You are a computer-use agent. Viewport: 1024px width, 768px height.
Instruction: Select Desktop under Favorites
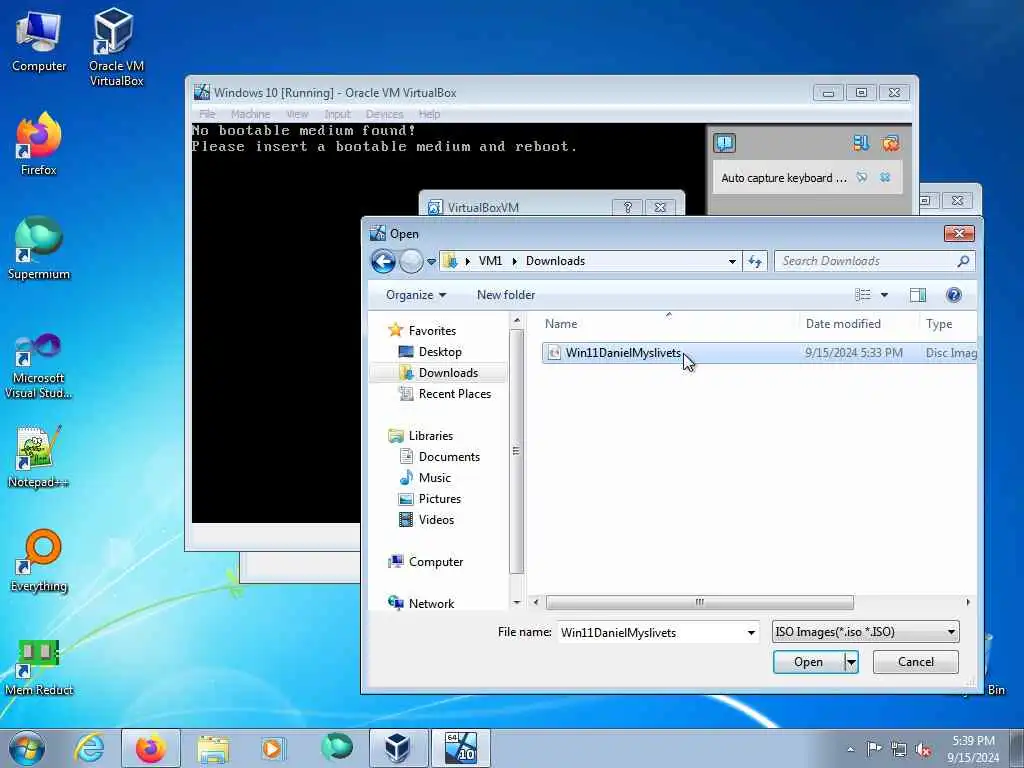point(440,351)
